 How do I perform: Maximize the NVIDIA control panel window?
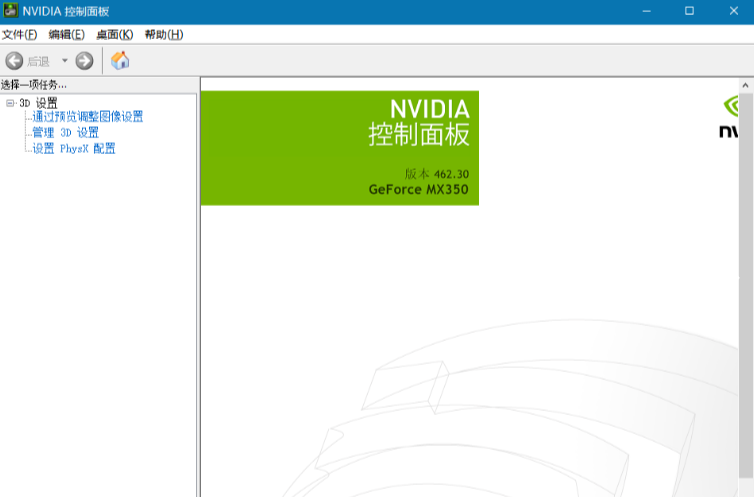pos(690,11)
